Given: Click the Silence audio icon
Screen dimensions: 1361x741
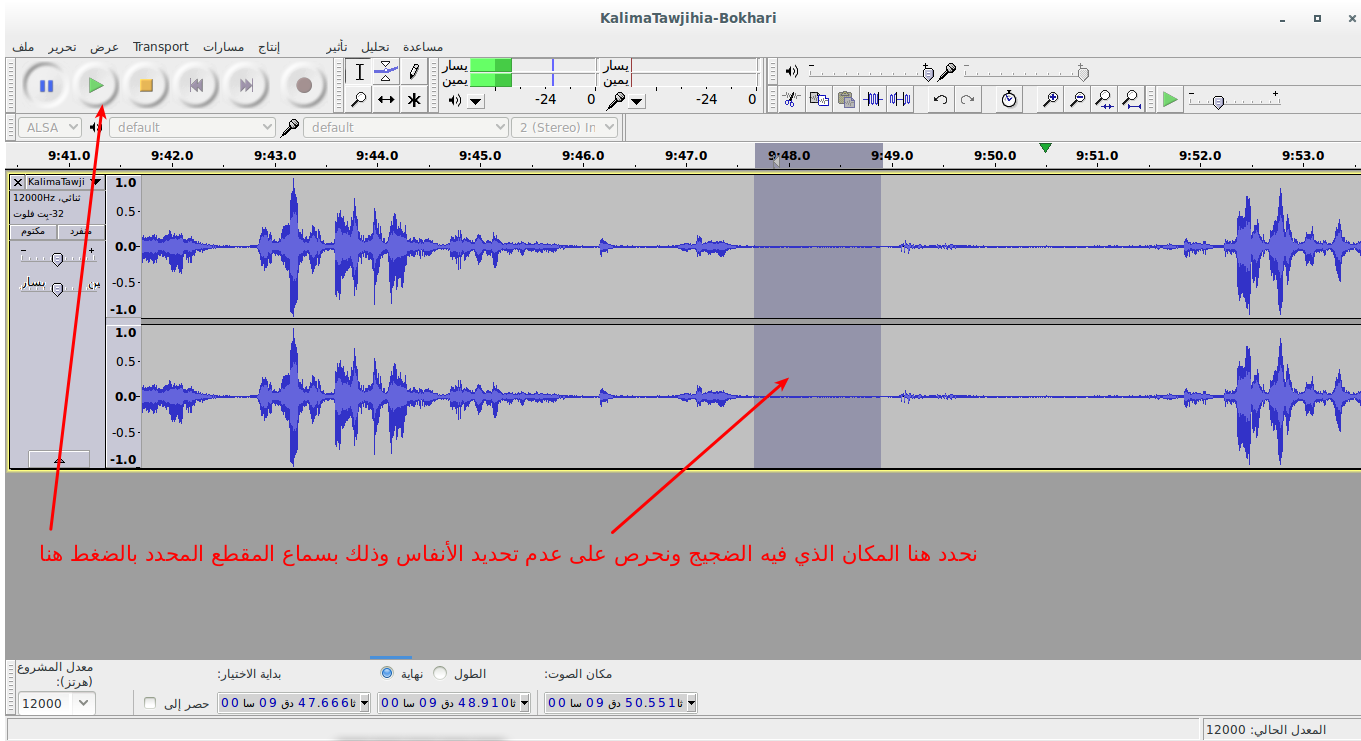Looking at the screenshot, I should [901, 99].
